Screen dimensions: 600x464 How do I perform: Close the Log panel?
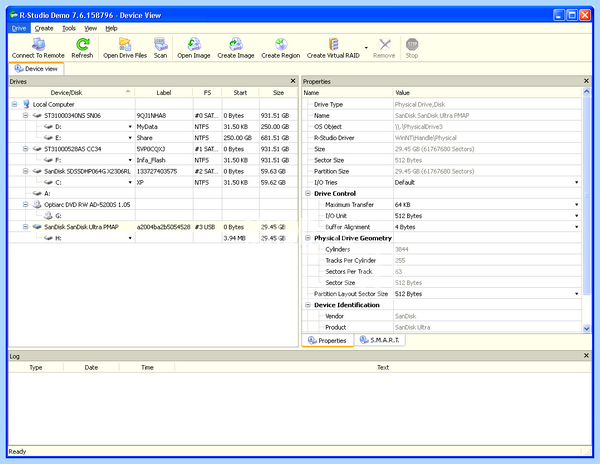tap(586, 356)
